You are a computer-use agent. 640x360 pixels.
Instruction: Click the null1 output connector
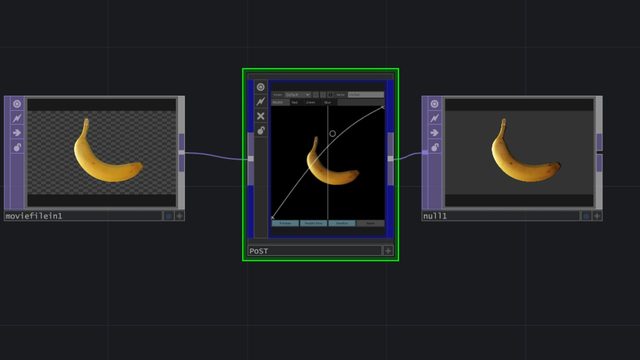(x=599, y=152)
